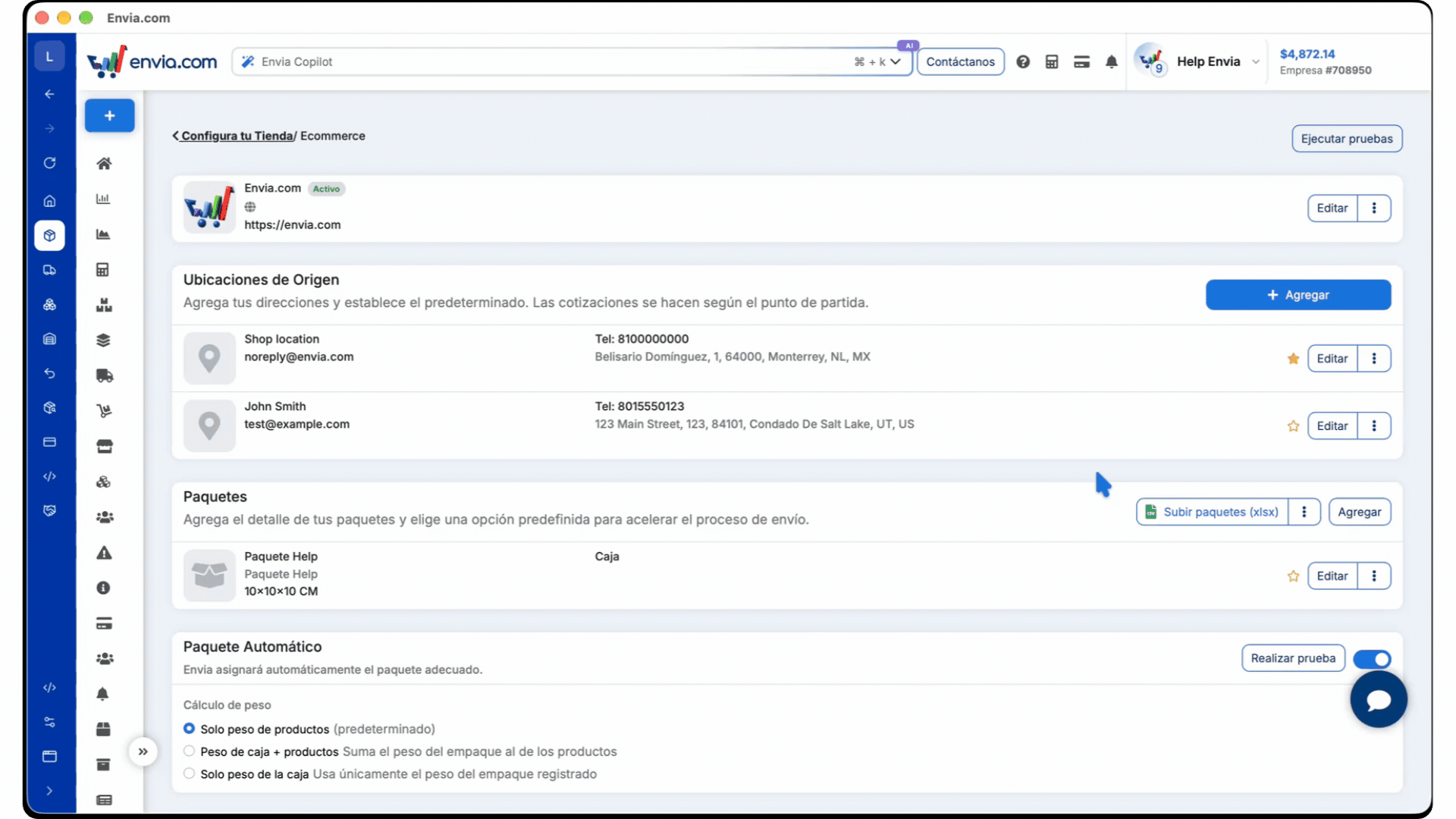Toggle the Paquete Automático switch
The height and width of the screenshot is (819, 1456).
pyautogui.click(x=1372, y=659)
